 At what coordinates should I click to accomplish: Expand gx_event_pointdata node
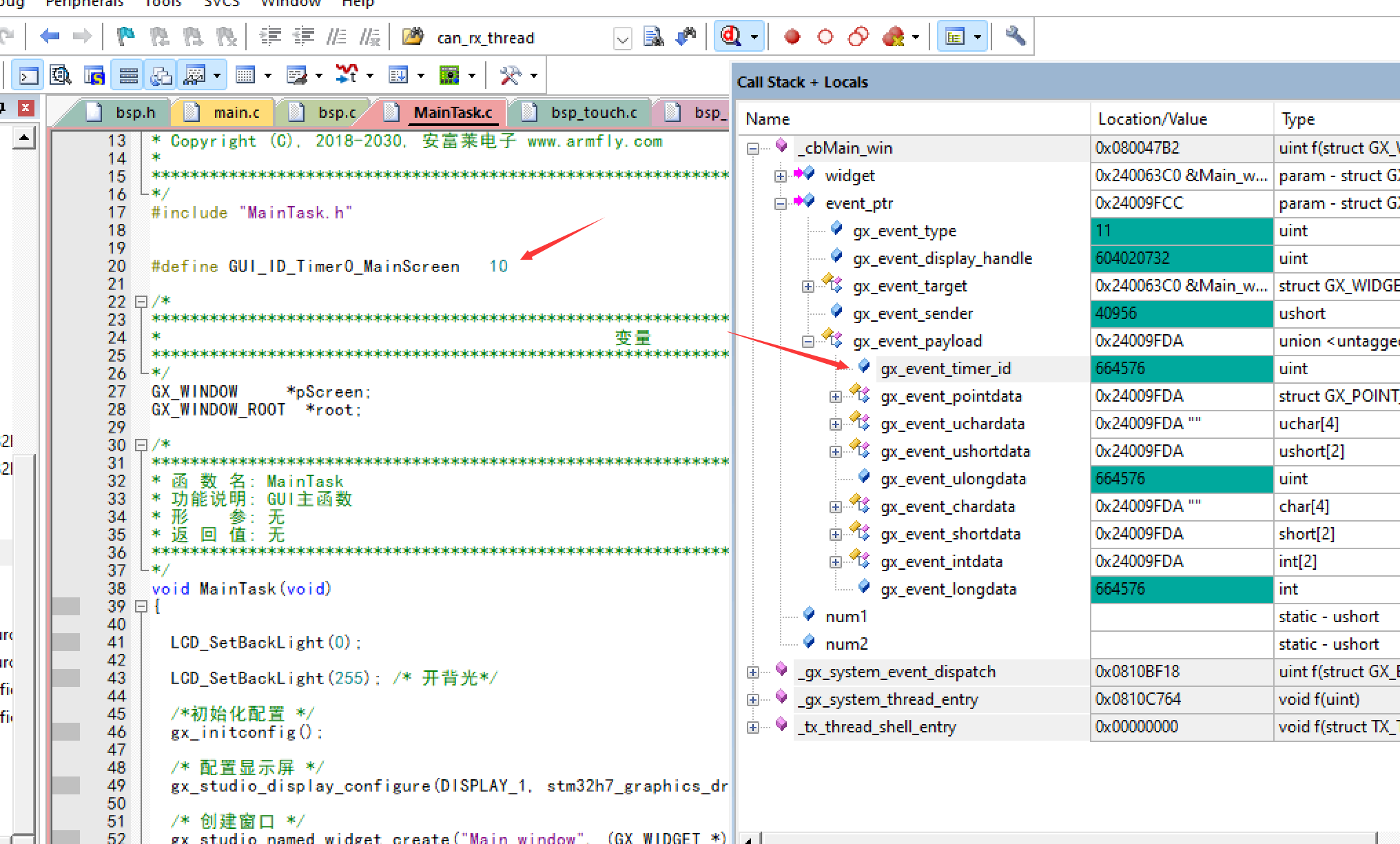836,396
